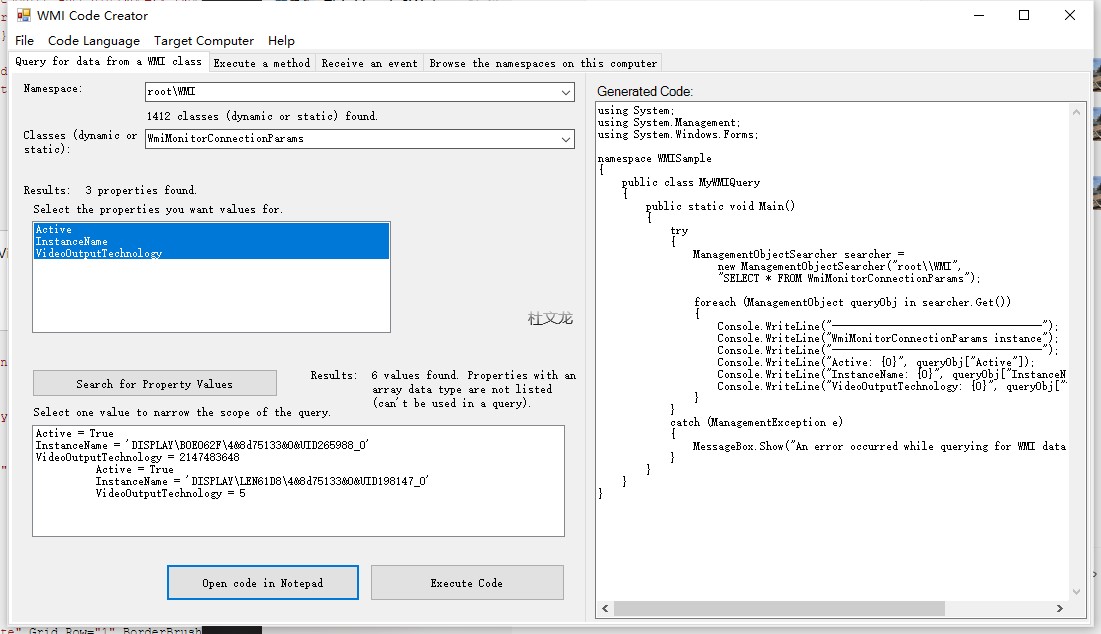Open the Code Language menu
This screenshot has height=634, width=1101.
click(94, 41)
